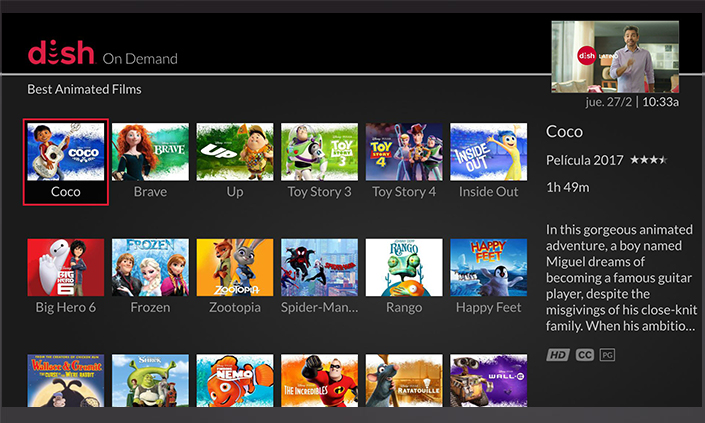
Task: Click the "Rango" caption text
Action: pos(404,307)
